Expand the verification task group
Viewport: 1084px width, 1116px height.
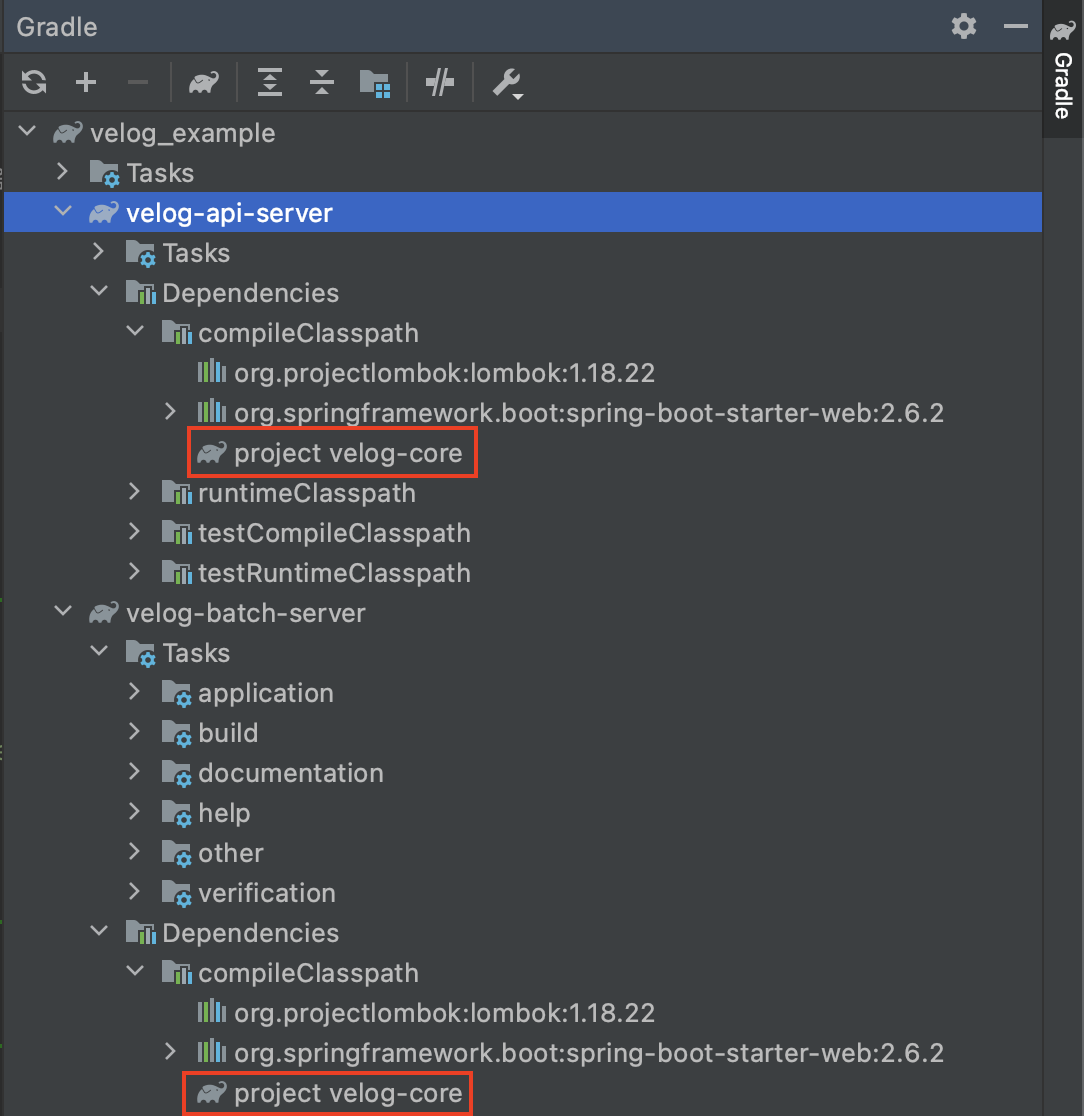pyautogui.click(x=135, y=890)
